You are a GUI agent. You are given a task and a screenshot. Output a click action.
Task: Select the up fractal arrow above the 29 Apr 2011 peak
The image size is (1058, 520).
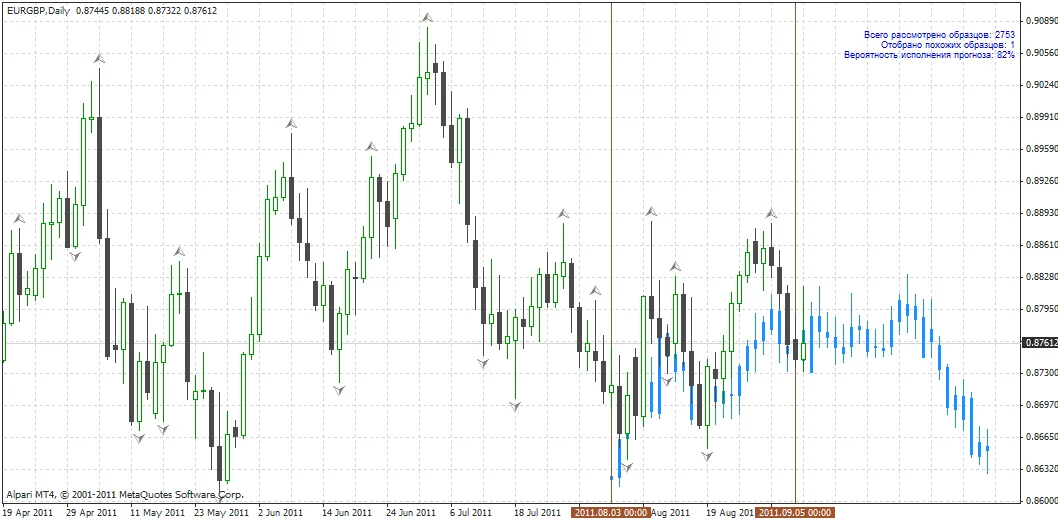click(x=99, y=59)
